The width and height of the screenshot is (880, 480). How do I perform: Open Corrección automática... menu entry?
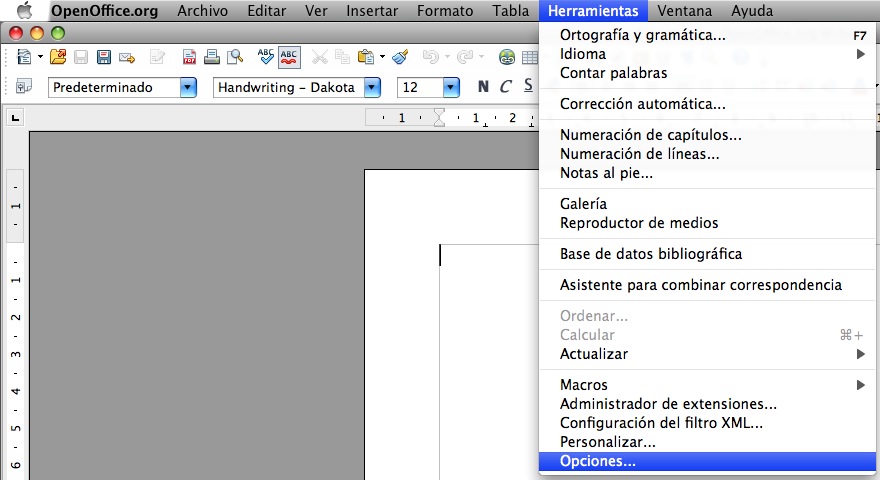coord(707,104)
